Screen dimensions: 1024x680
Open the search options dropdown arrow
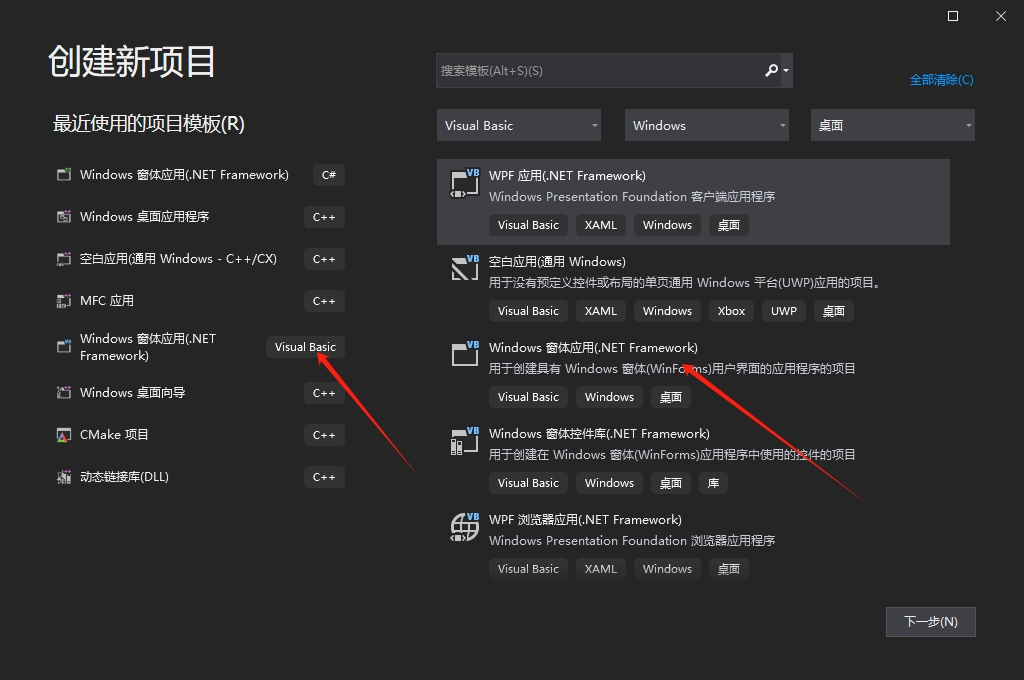point(786,71)
